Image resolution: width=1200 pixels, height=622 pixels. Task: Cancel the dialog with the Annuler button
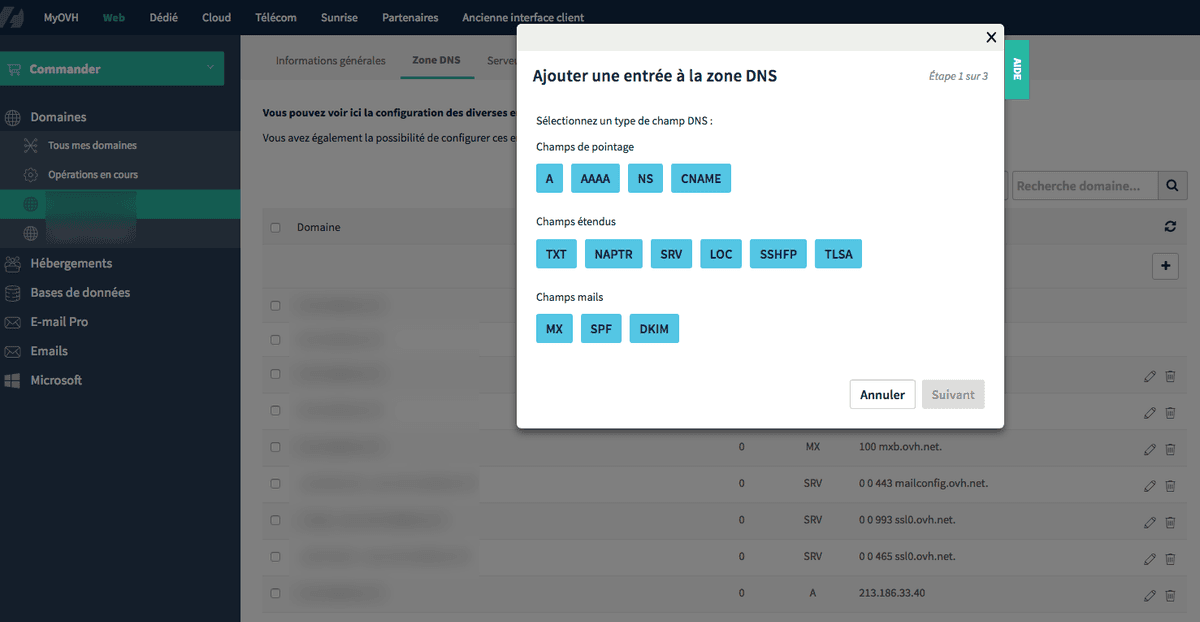[x=882, y=394]
